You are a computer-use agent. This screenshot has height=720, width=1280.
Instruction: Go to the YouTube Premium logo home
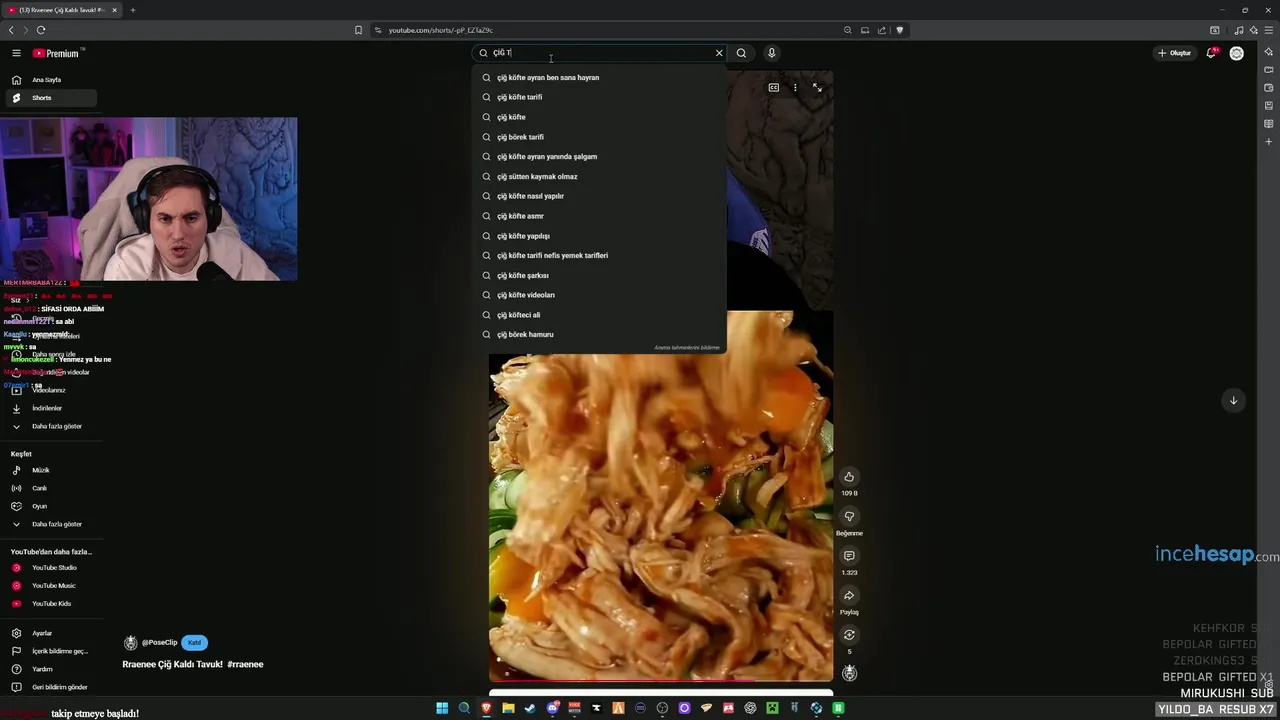pyautogui.click(x=56, y=53)
